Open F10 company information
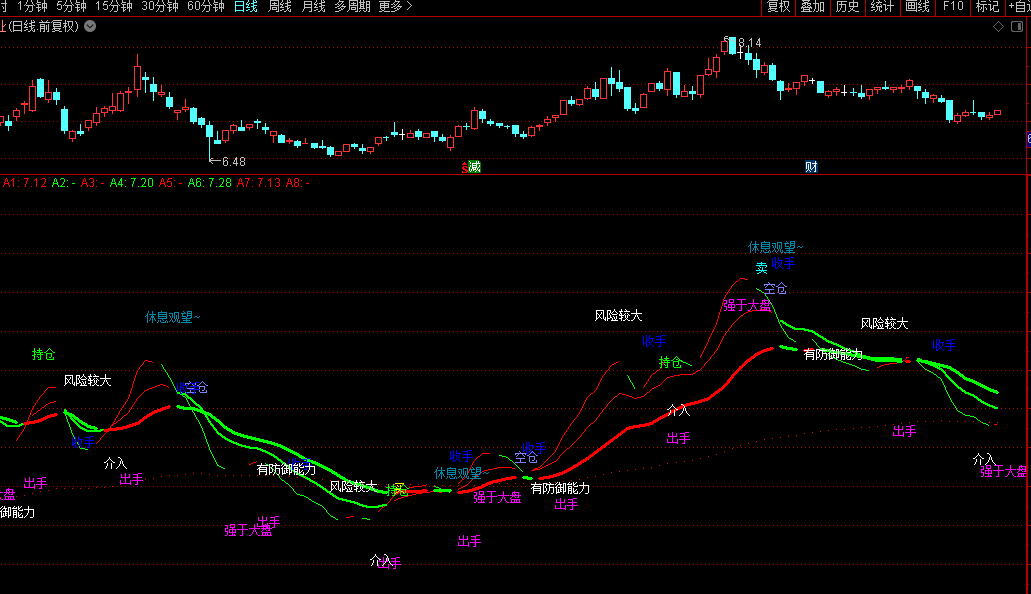The height and width of the screenshot is (594, 1031). [x=953, y=7]
